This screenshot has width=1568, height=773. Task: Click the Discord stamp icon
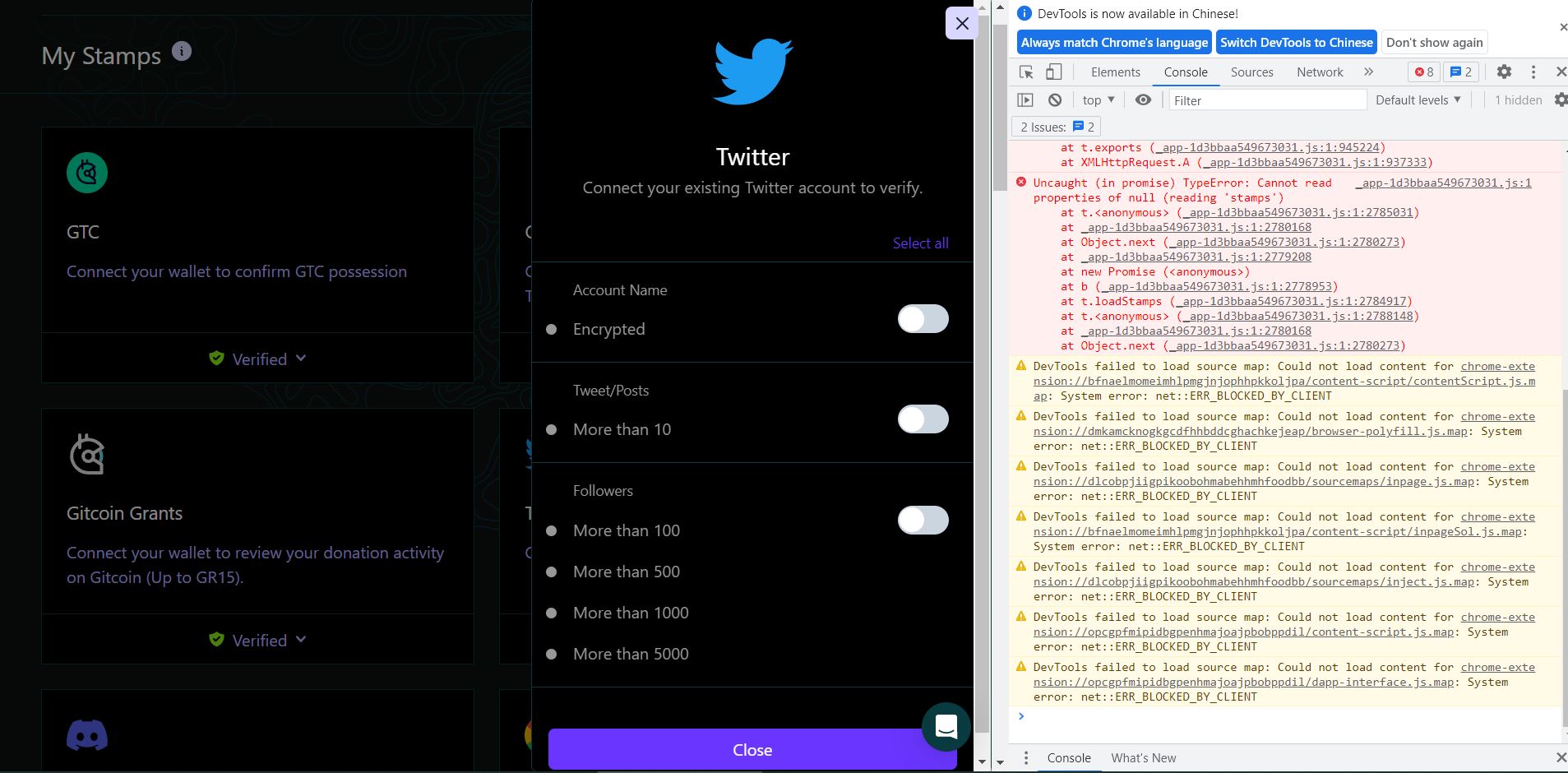coord(86,736)
